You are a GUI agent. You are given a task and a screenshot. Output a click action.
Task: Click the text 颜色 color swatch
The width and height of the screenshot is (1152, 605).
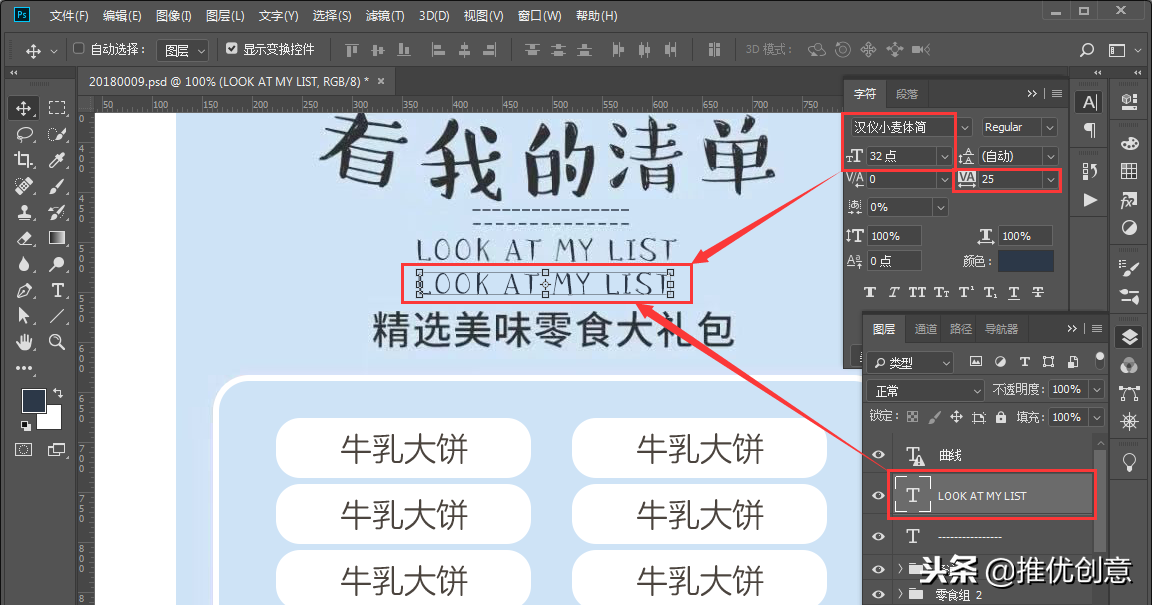(x=1026, y=261)
